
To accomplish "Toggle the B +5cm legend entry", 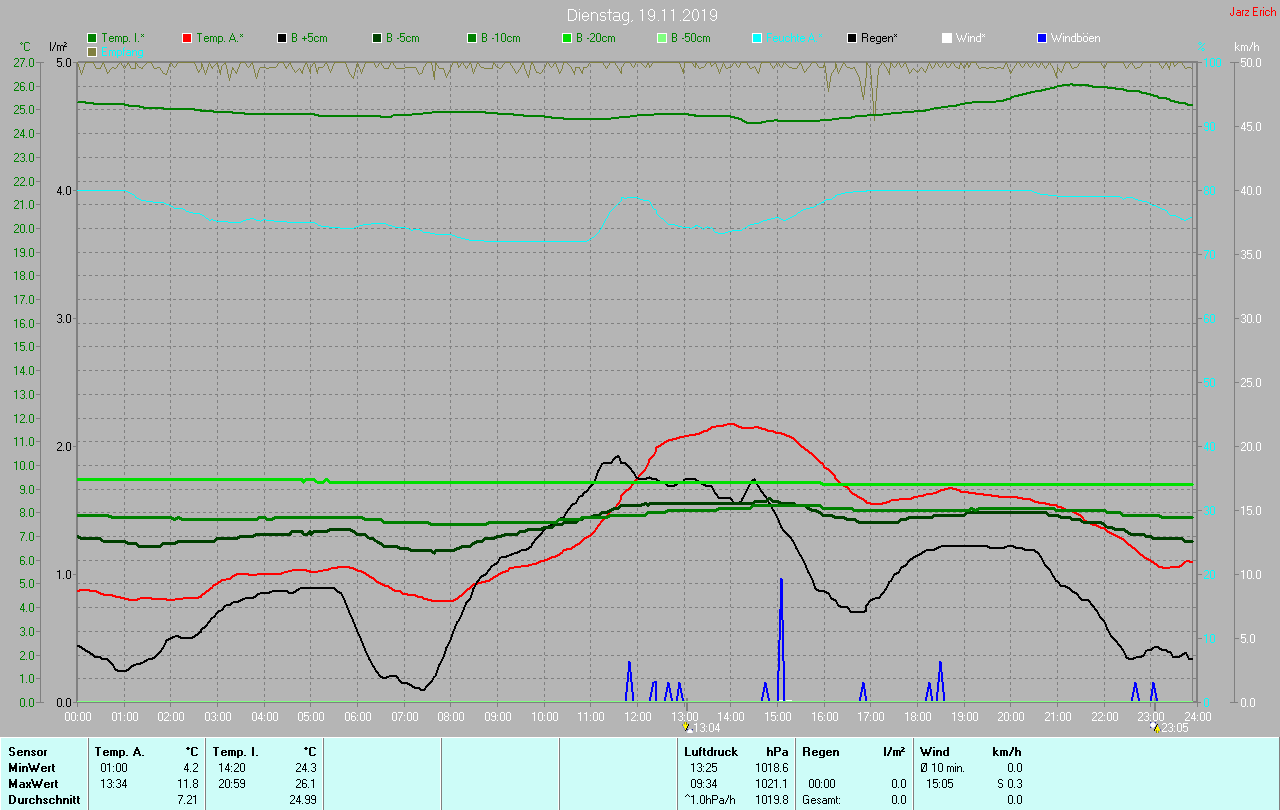I will [282, 38].
